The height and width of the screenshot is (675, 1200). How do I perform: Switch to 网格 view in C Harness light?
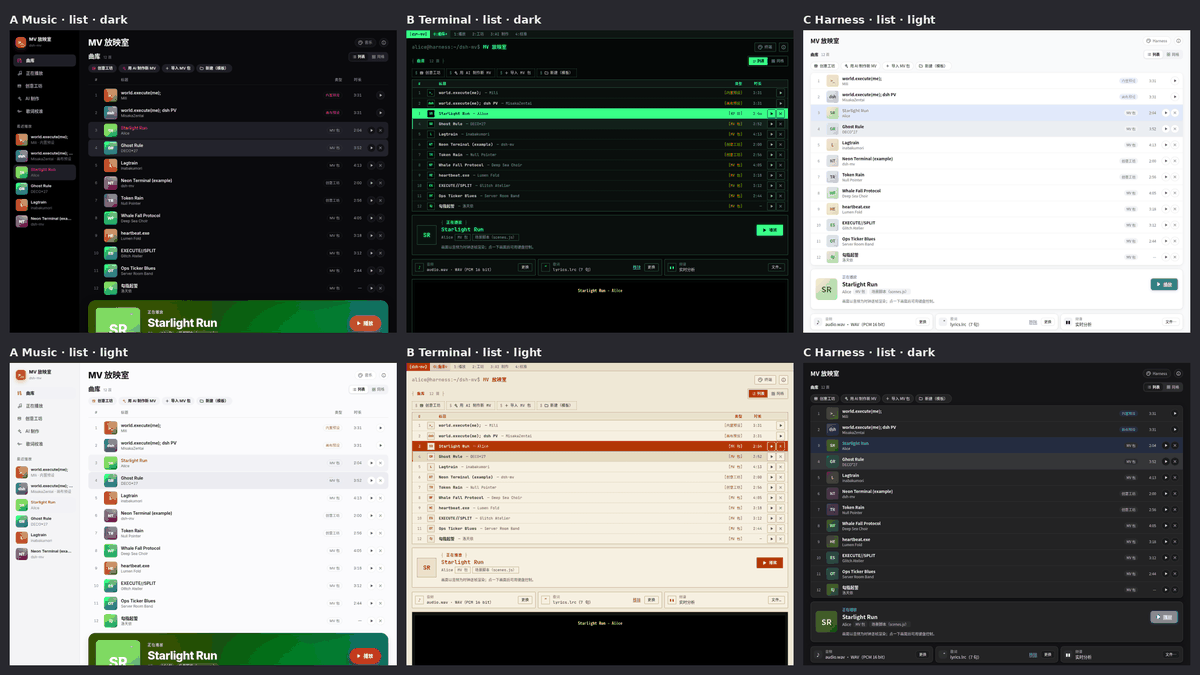(1175, 54)
